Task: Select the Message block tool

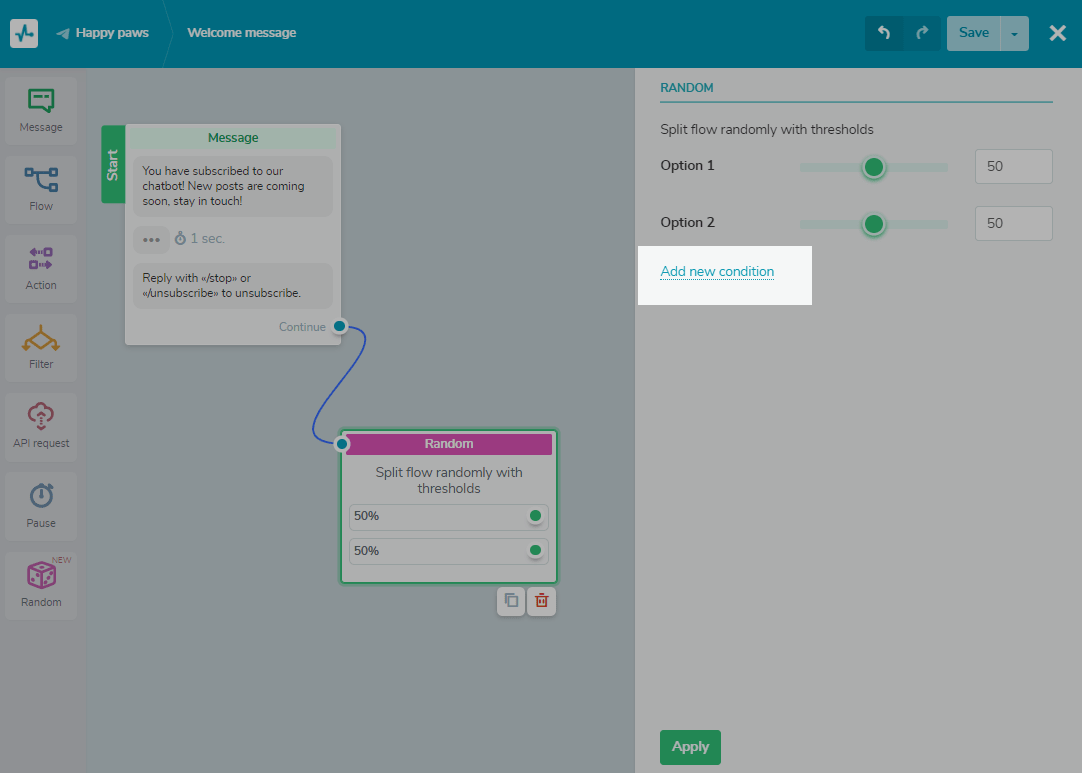Action: pos(40,108)
